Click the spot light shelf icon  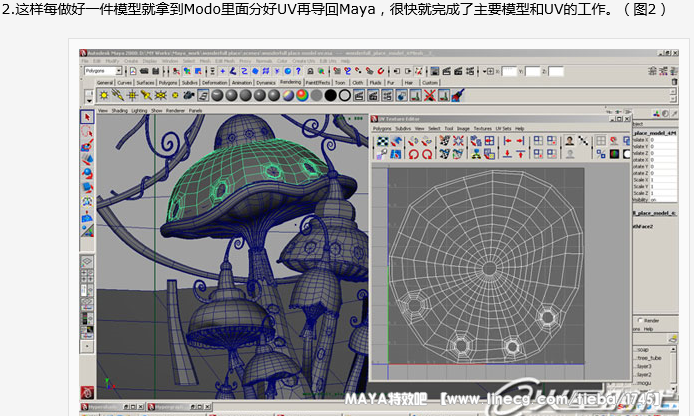pos(146,95)
